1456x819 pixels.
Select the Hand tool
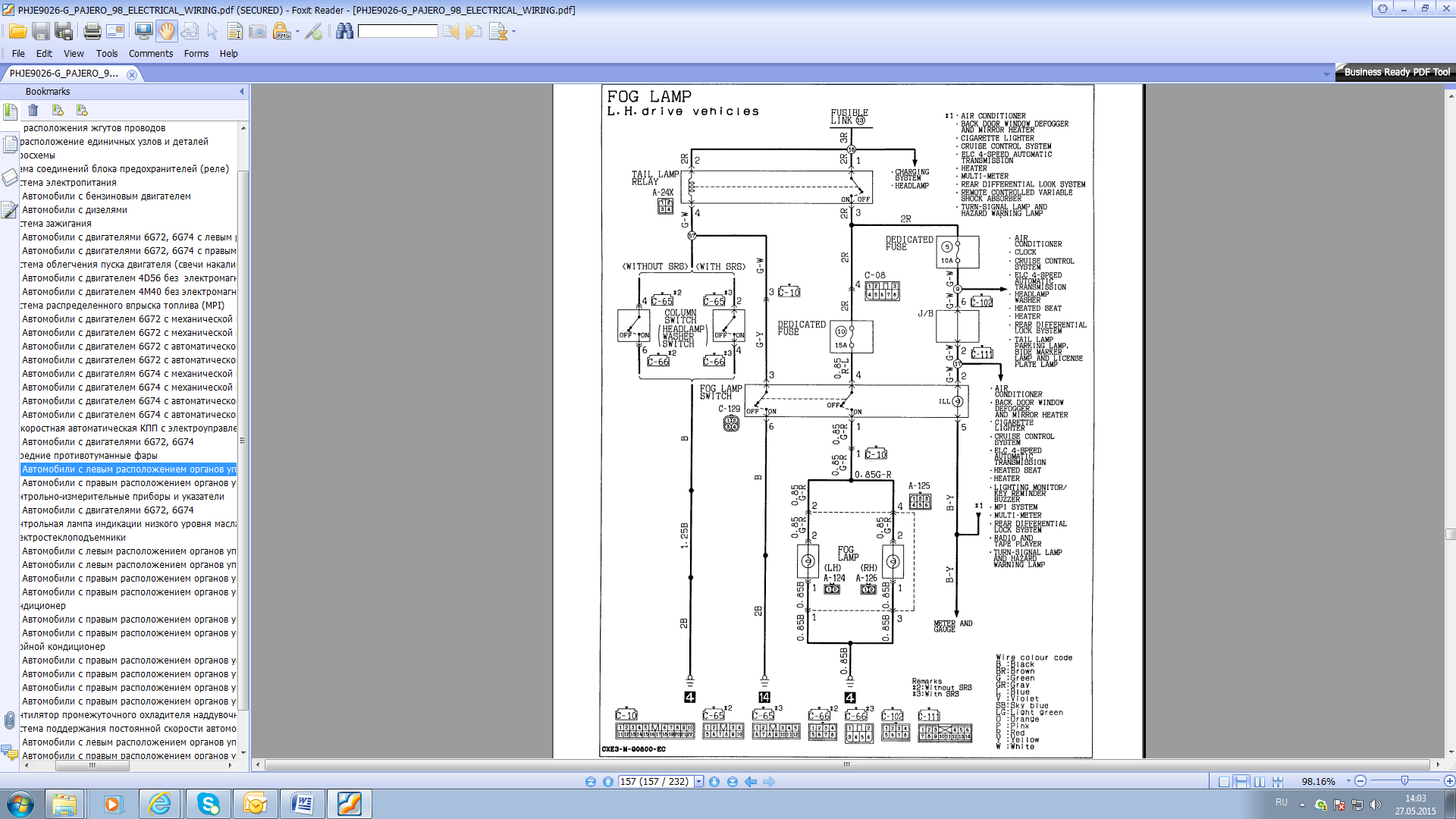point(166,31)
